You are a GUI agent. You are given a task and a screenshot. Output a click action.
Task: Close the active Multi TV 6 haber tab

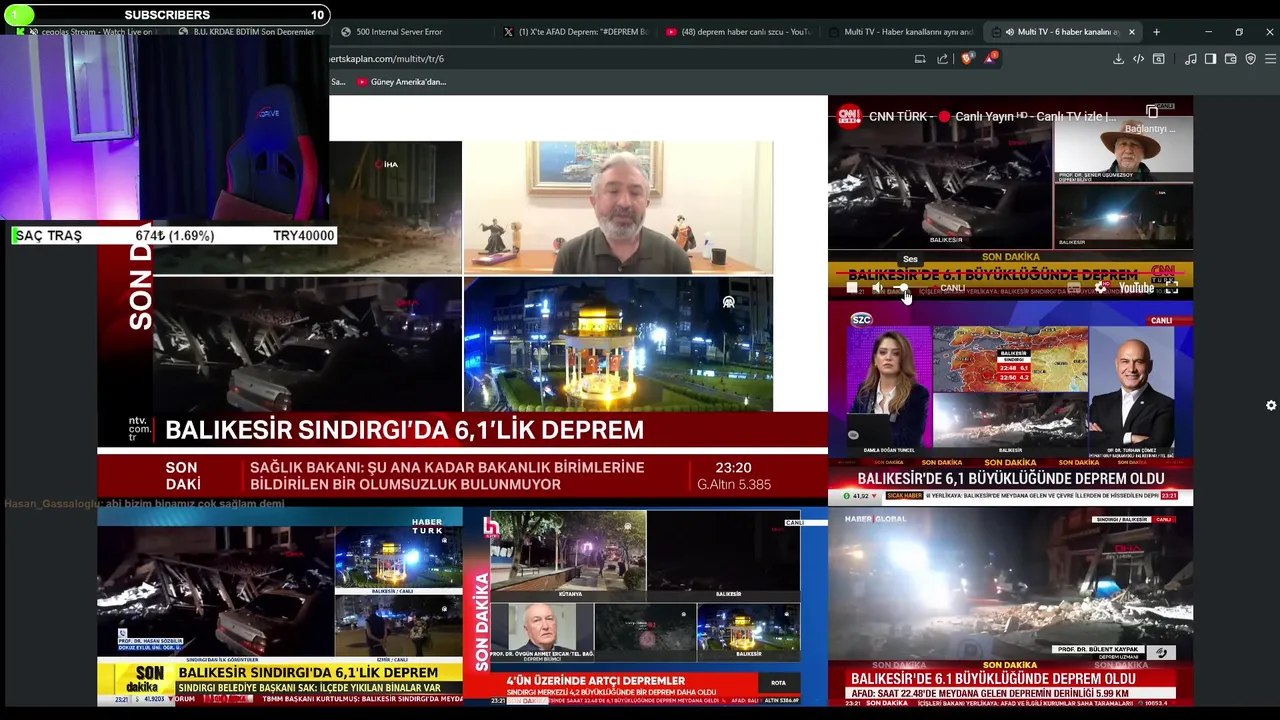point(1132,32)
